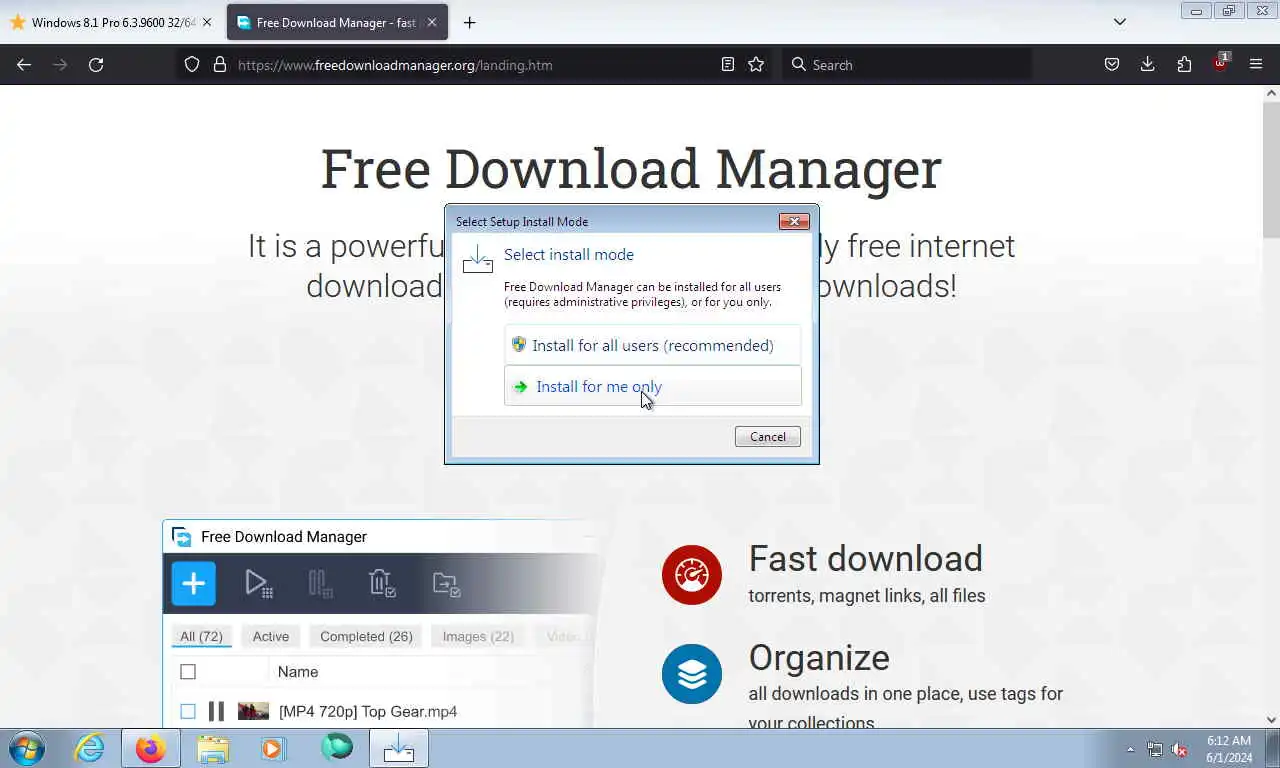Select the Completed (26) filter tab
The height and width of the screenshot is (768, 1280).
click(x=366, y=636)
